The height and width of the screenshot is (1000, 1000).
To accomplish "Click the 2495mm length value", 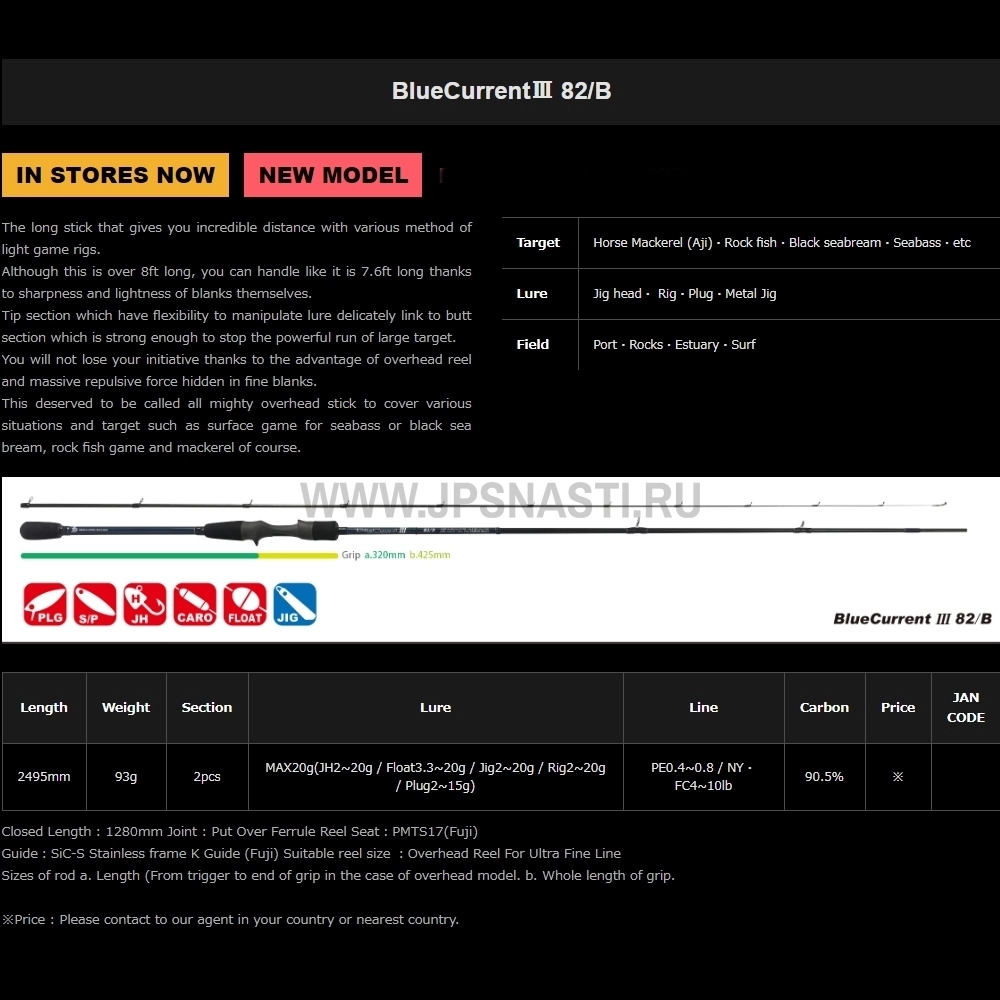I will (x=44, y=777).
